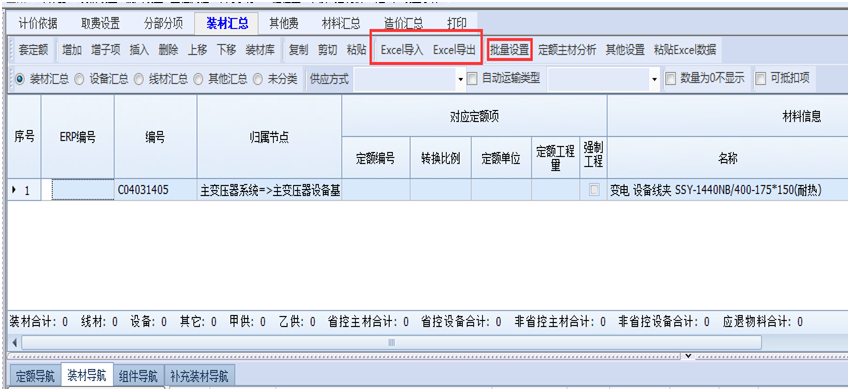Screen dimensions: 850x391
Task: Click the 主变压器系统 归属节点 cell
Action: click(x=269, y=190)
